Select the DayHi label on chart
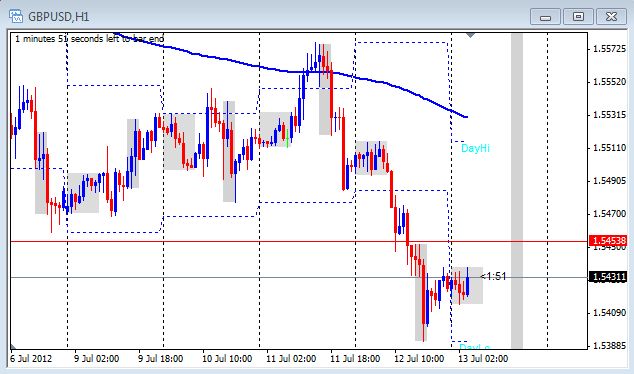Viewport: 634px width, 374px height. pos(475,148)
